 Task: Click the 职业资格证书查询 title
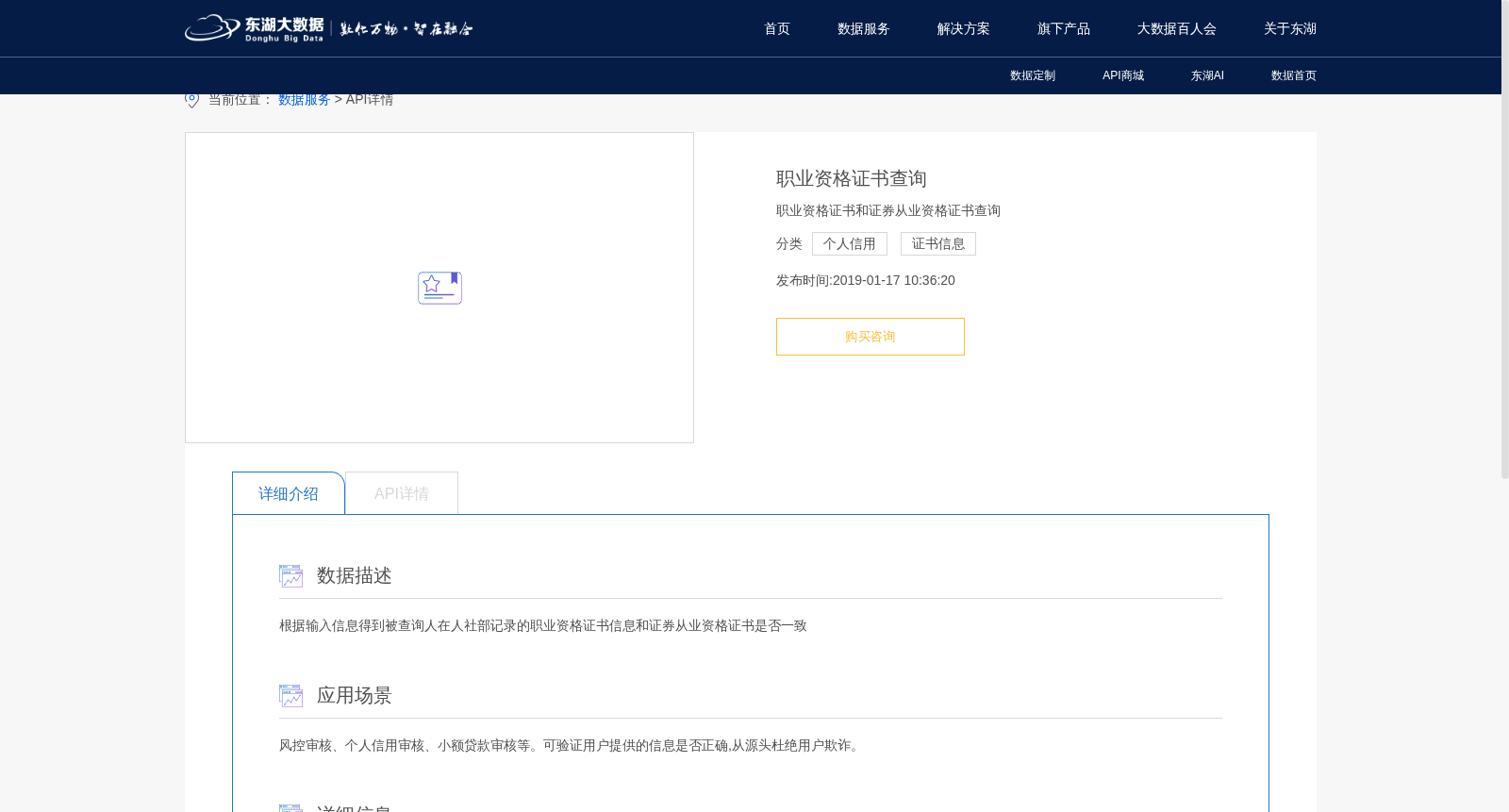coord(852,178)
